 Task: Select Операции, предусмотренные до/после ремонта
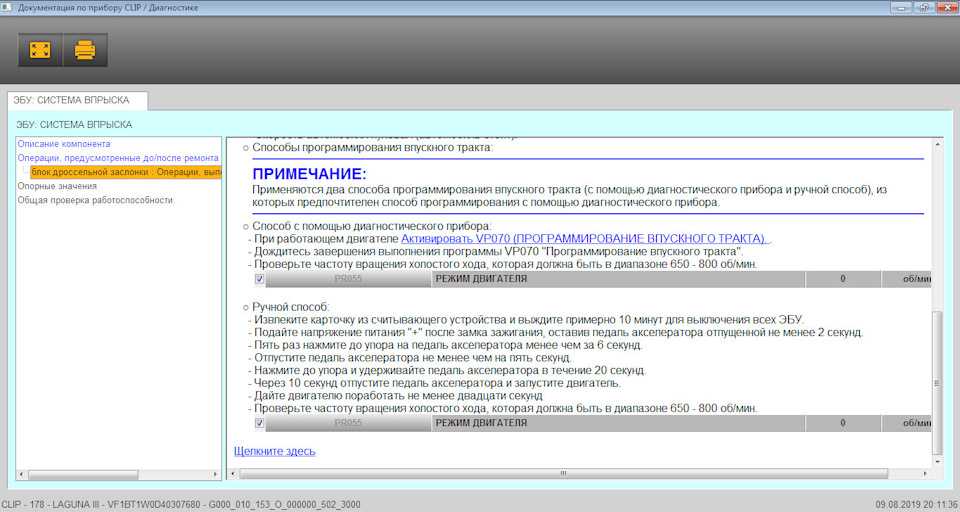click(x=118, y=158)
